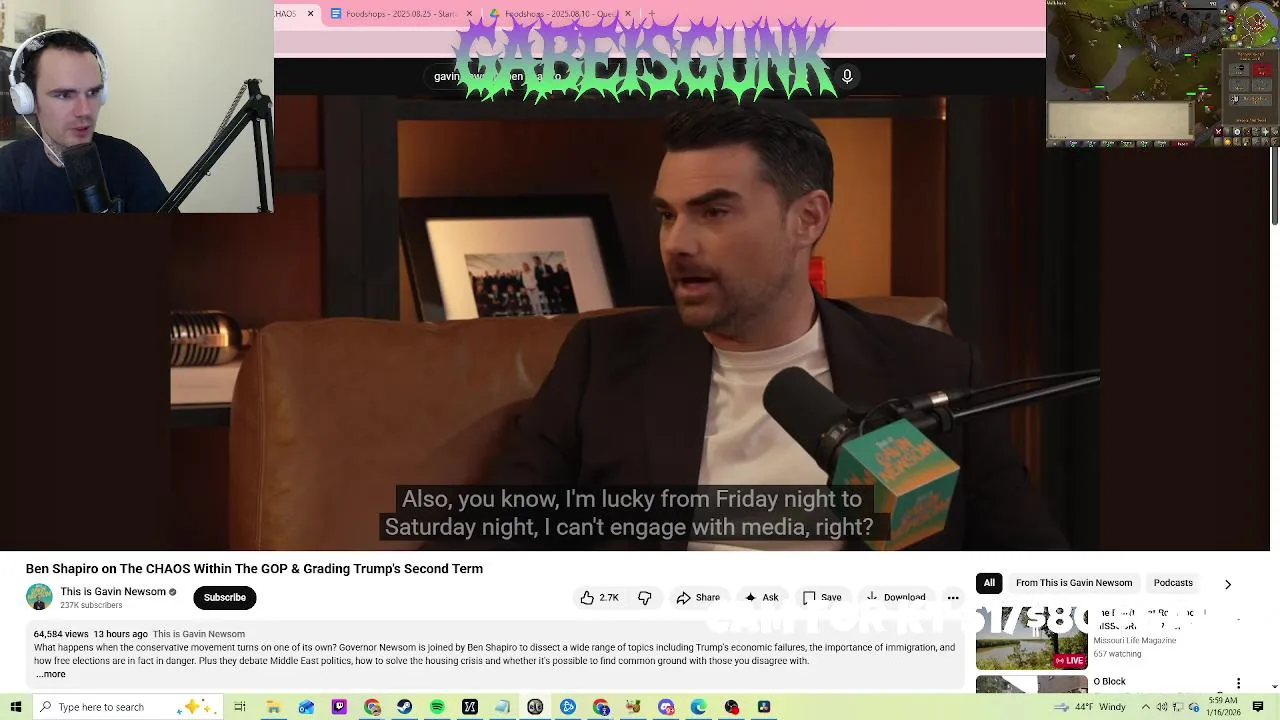Open Microsoft Edge from the taskbar
Viewport: 1280px width, 720px height.
coord(699,707)
